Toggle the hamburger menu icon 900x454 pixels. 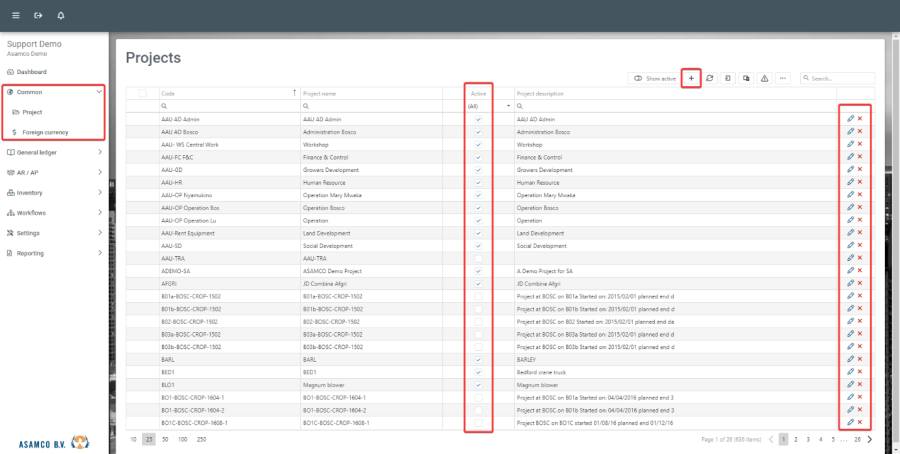(x=15, y=16)
